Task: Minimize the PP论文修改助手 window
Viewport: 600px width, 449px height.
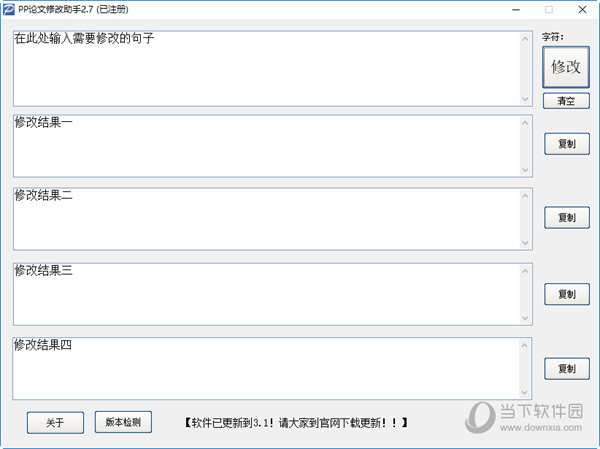Action: click(516, 10)
